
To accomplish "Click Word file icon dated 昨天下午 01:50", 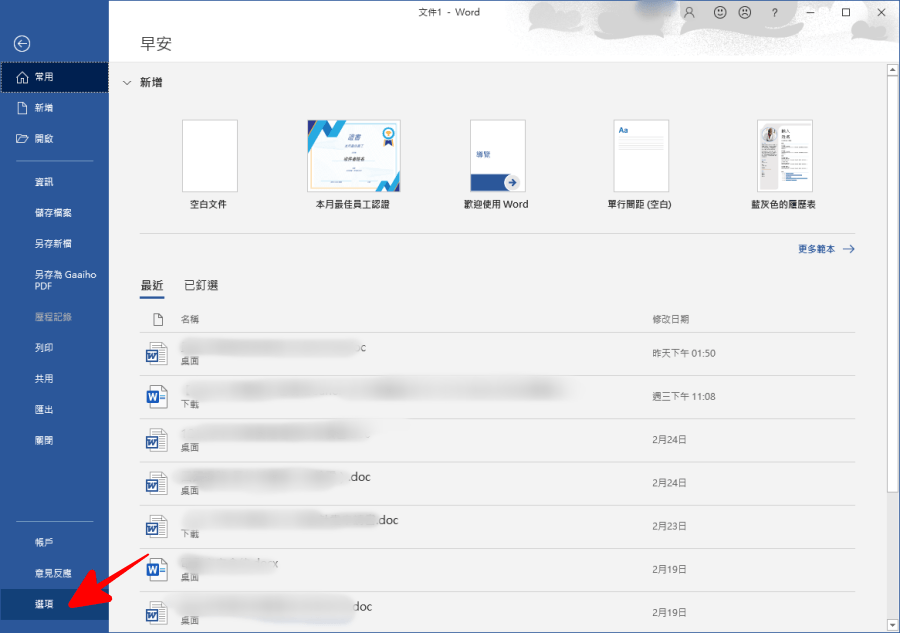I will coord(156,354).
